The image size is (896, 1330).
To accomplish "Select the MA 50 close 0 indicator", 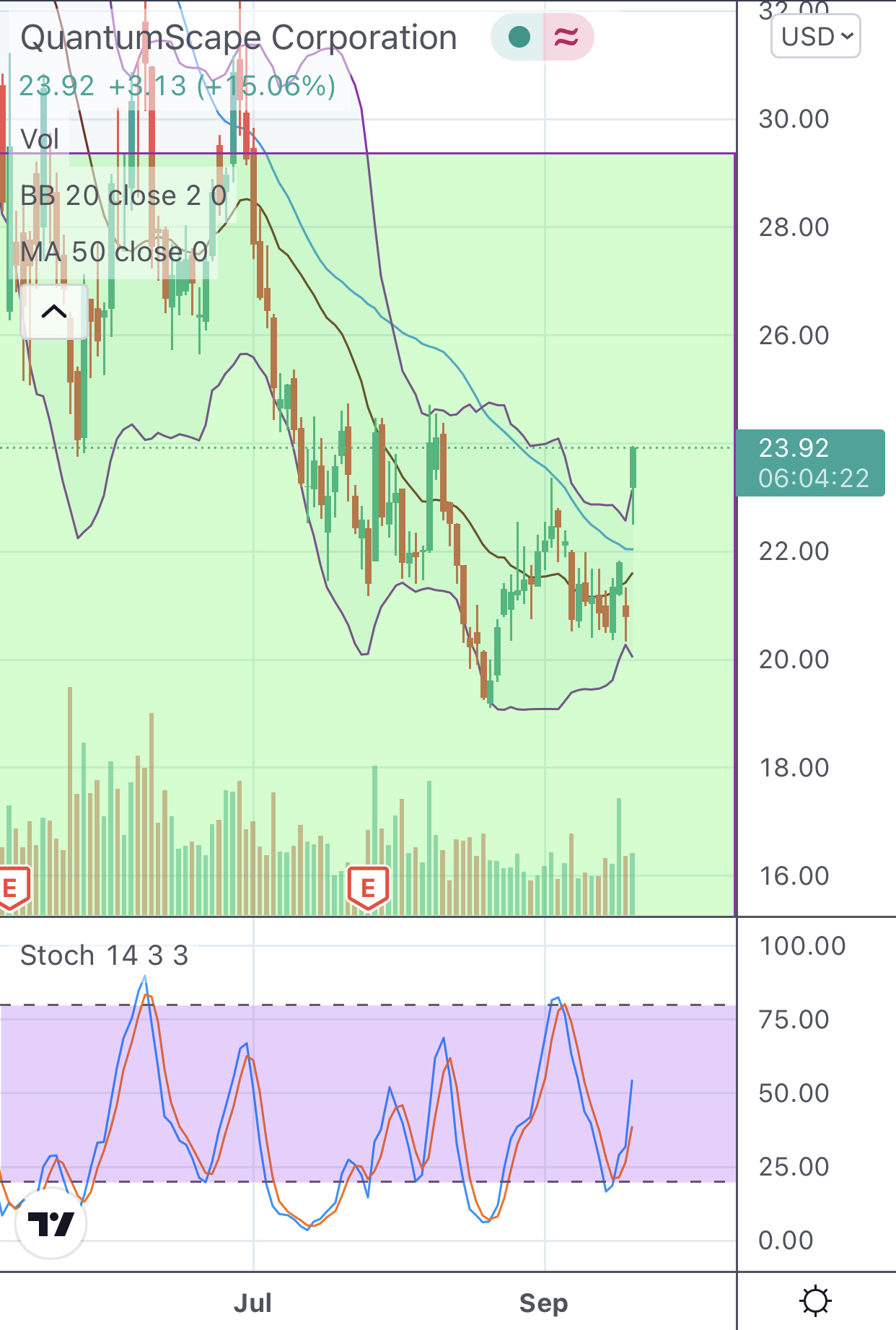I will (x=114, y=252).
